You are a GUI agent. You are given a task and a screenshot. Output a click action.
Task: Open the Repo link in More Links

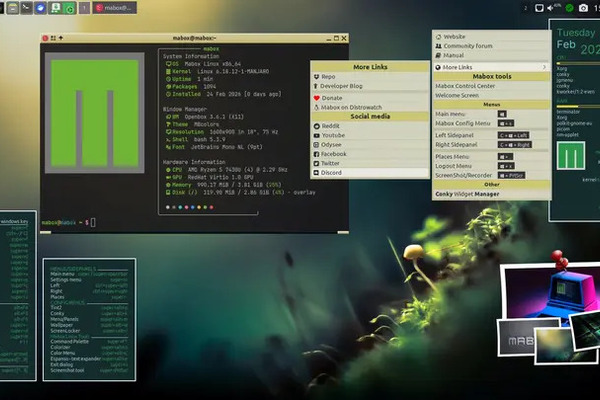pos(370,77)
